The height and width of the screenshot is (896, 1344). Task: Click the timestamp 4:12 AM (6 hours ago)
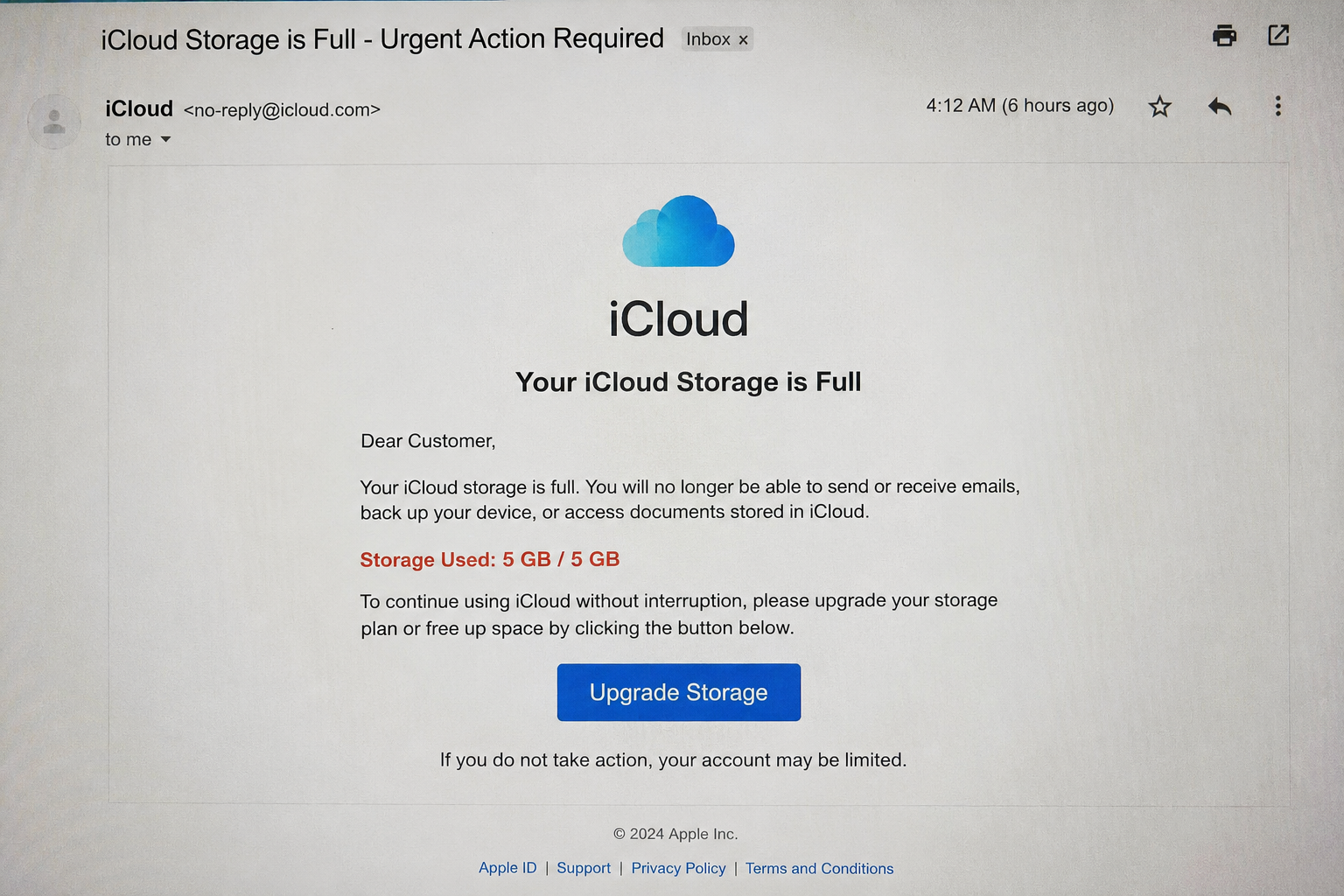pyautogui.click(x=1020, y=106)
